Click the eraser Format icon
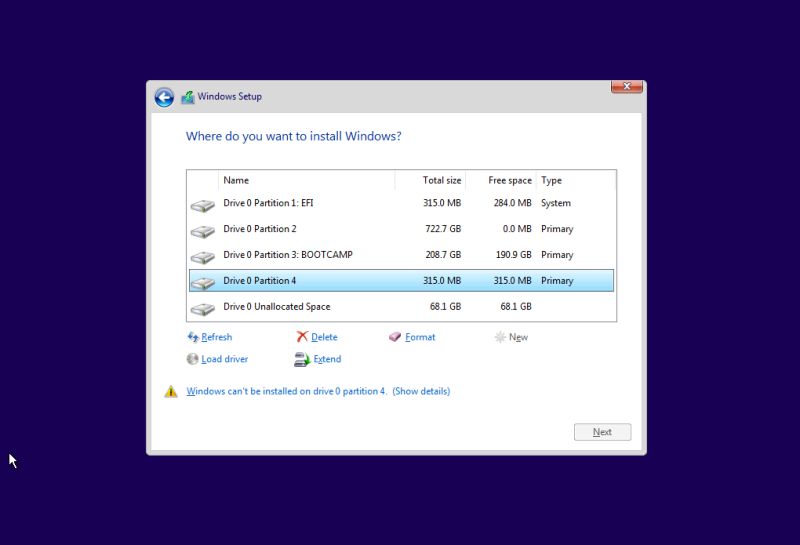The image size is (800, 545). tap(395, 337)
